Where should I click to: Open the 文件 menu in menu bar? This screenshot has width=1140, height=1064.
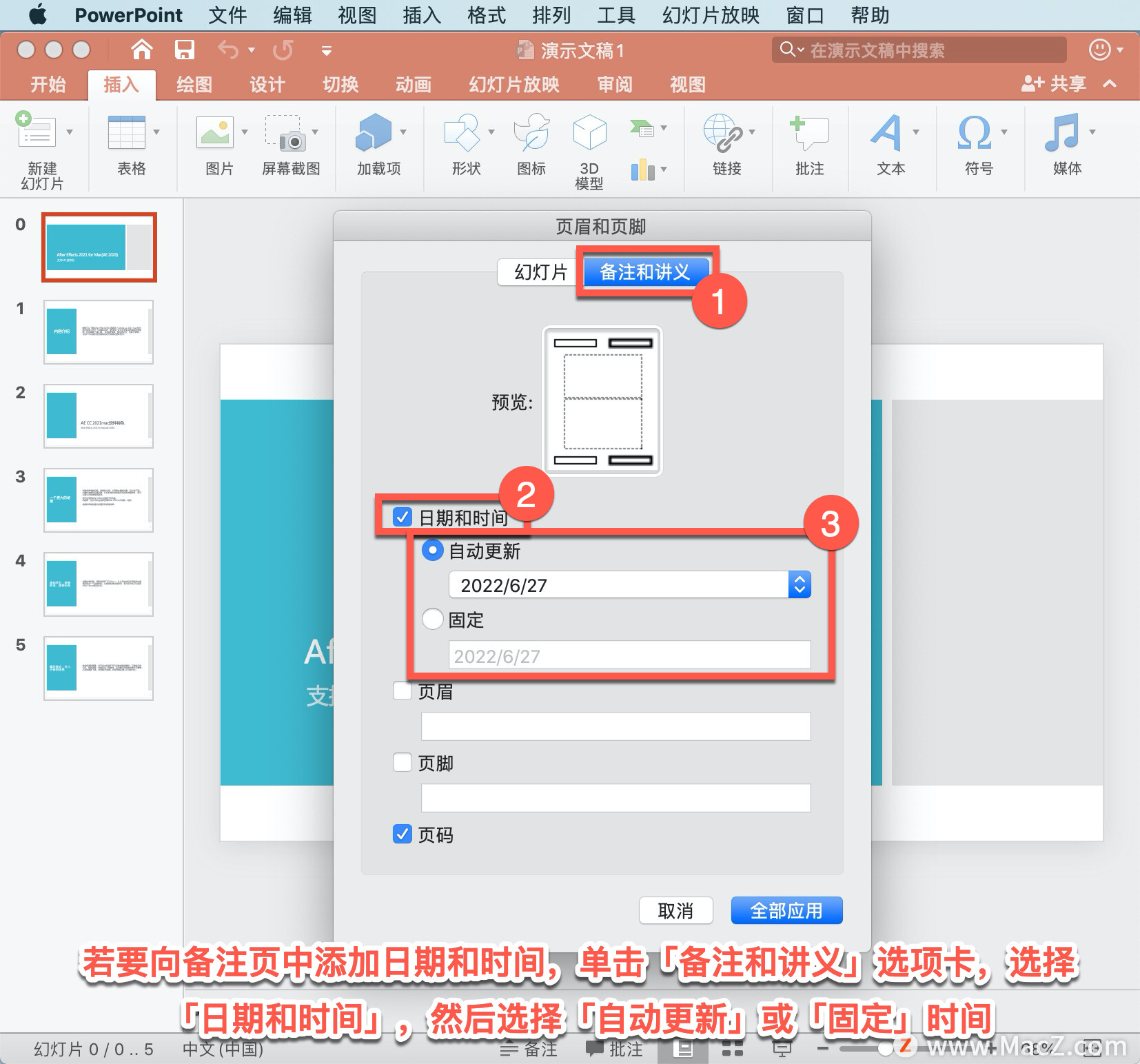coord(227,14)
